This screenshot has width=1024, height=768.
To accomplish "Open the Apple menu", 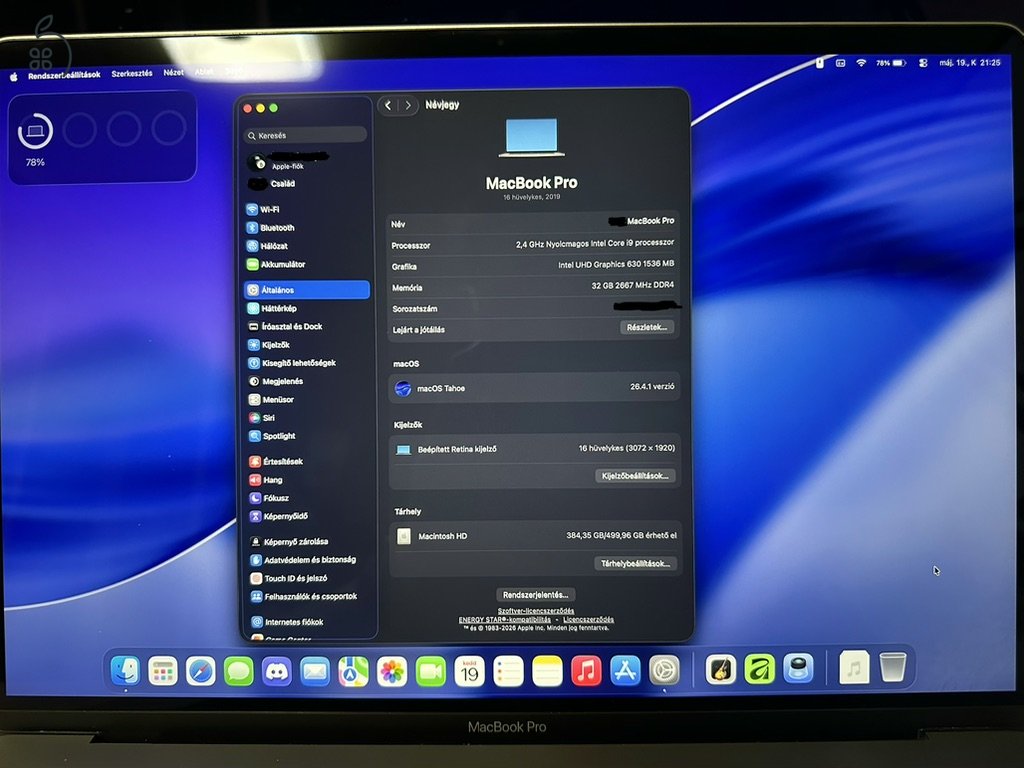I will click(14, 77).
